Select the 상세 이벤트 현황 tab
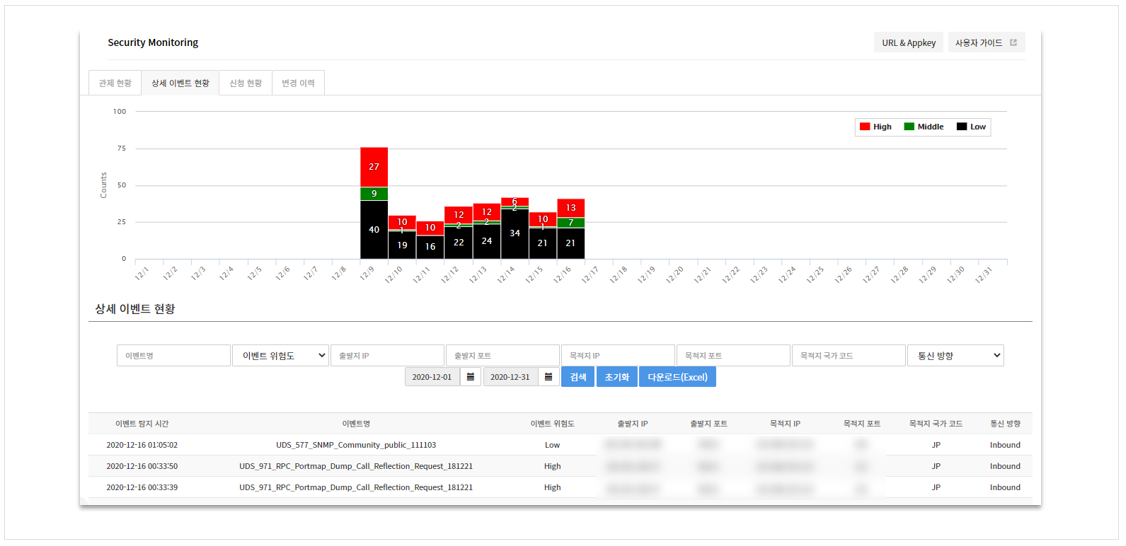Screen dimensions: 1126x546 pyautogui.click(x=180, y=83)
